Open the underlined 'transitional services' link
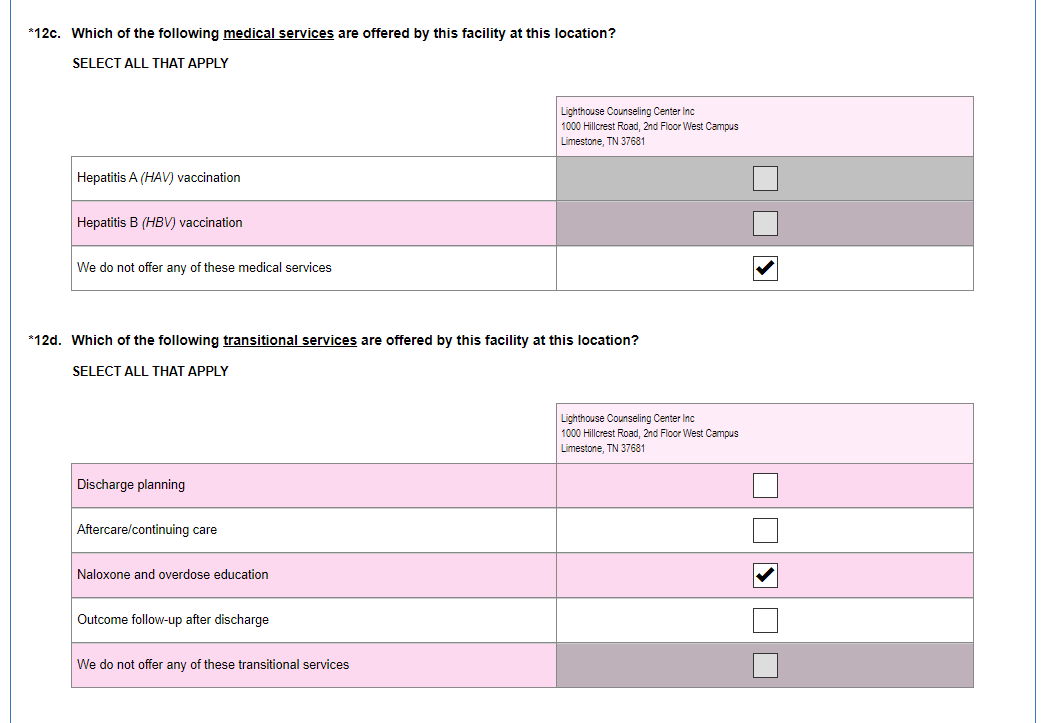This screenshot has height=723, width=1054. point(289,340)
